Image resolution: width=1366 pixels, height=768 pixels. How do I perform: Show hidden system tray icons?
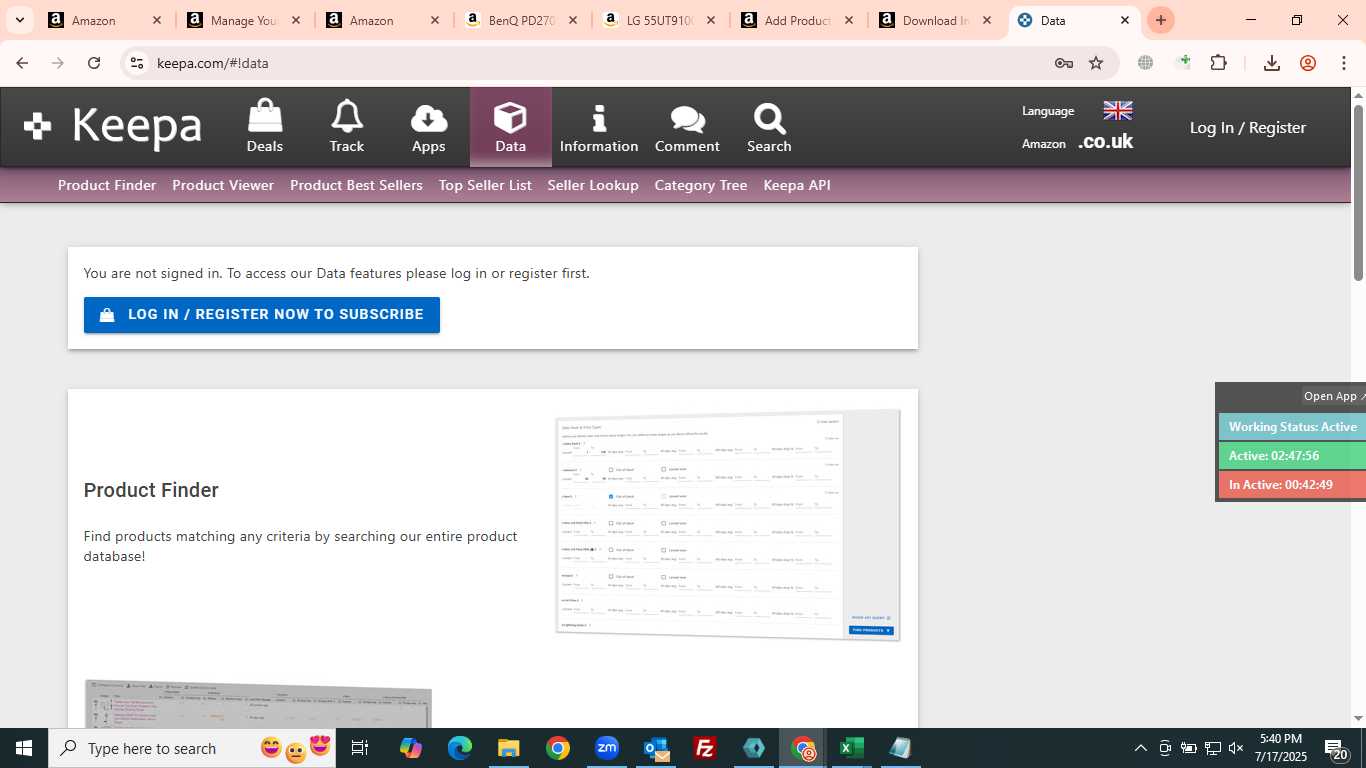1140,748
